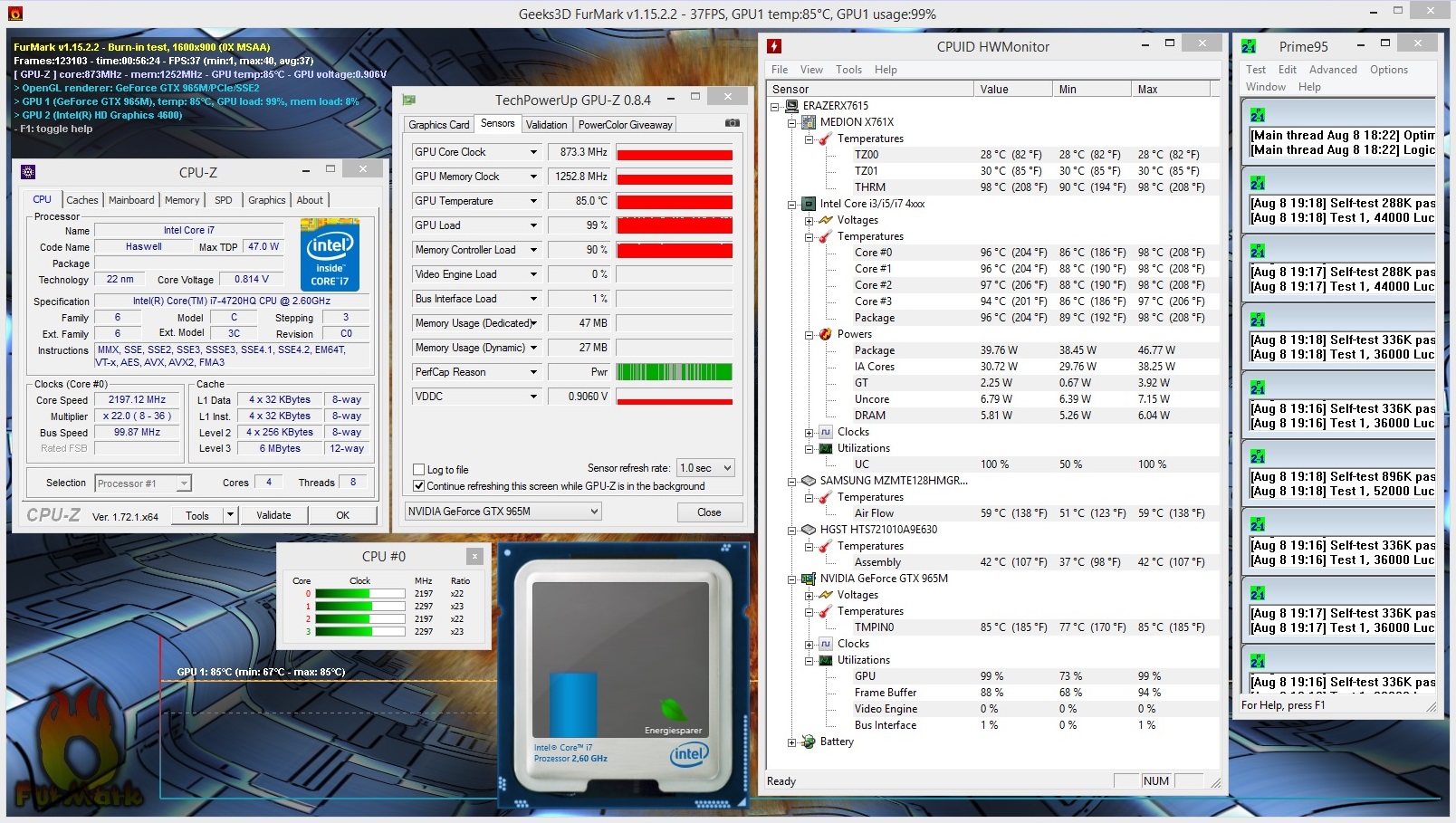Click the OK button in CPU-Z
Viewport: 1456px width, 823px height.
point(343,515)
